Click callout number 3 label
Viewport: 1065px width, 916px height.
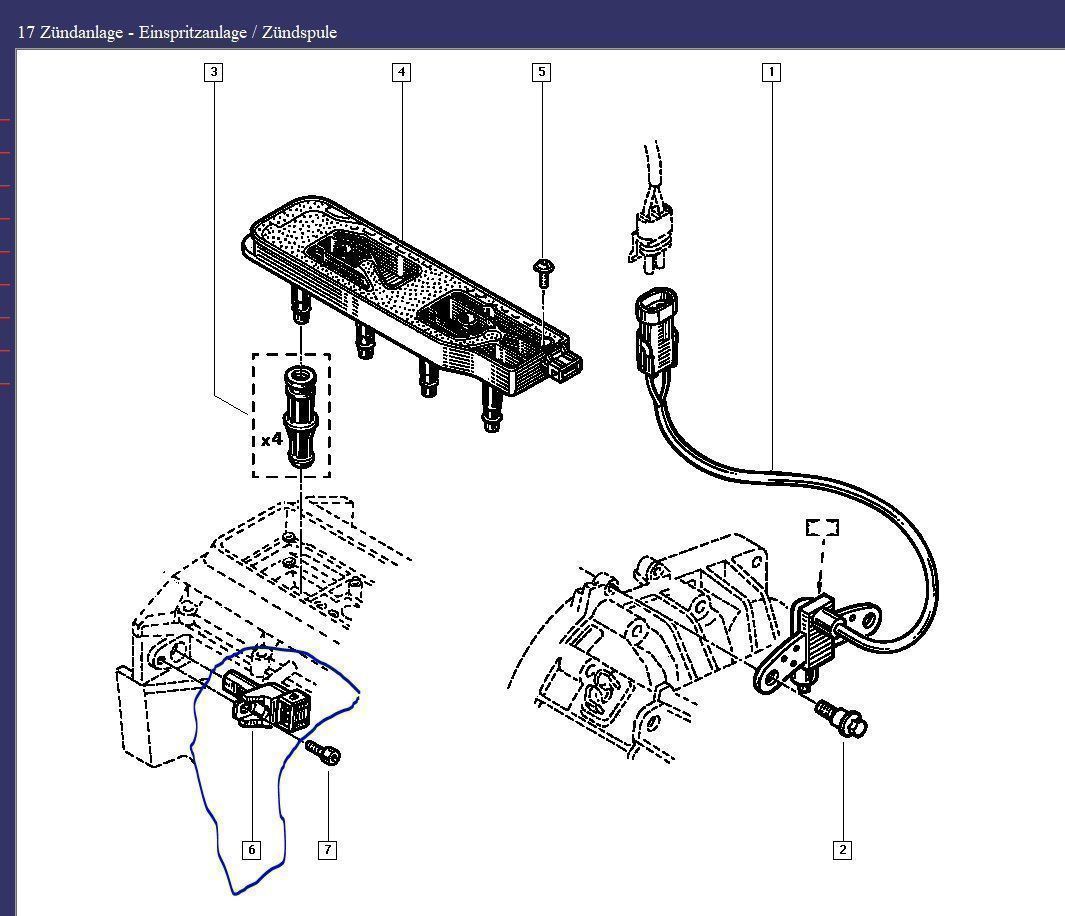tap(213, 72)
